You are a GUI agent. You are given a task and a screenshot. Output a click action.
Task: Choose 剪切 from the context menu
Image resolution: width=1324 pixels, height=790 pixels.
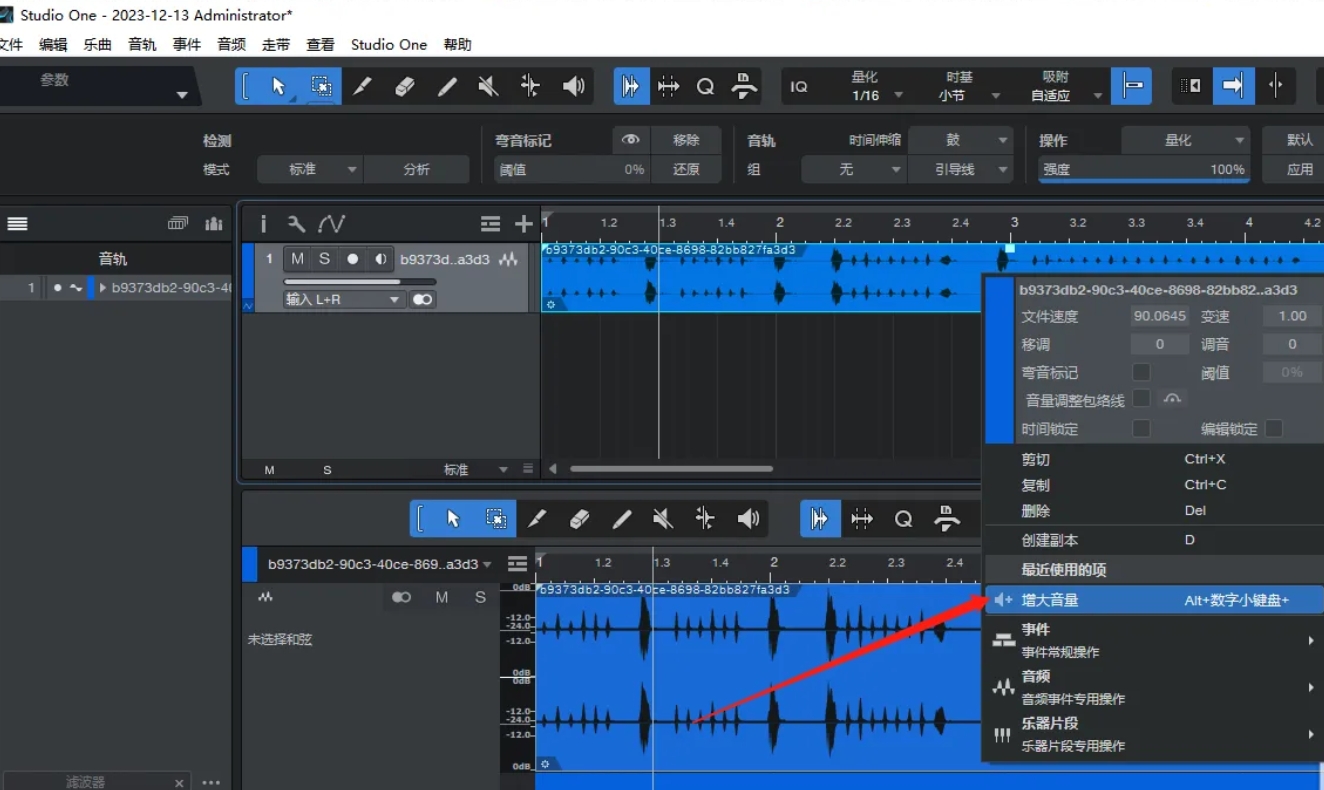point(1154,459)
